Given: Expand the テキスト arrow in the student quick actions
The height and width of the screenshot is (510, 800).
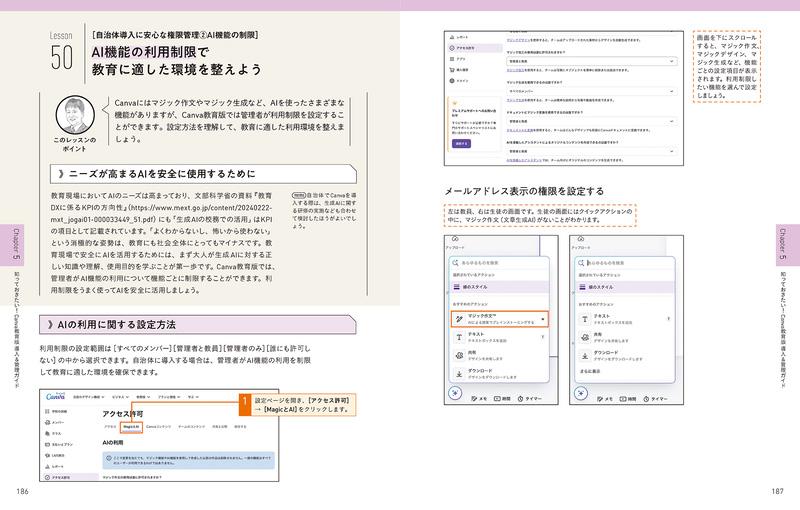Looking at the screenshot, I should click(668, 319).
